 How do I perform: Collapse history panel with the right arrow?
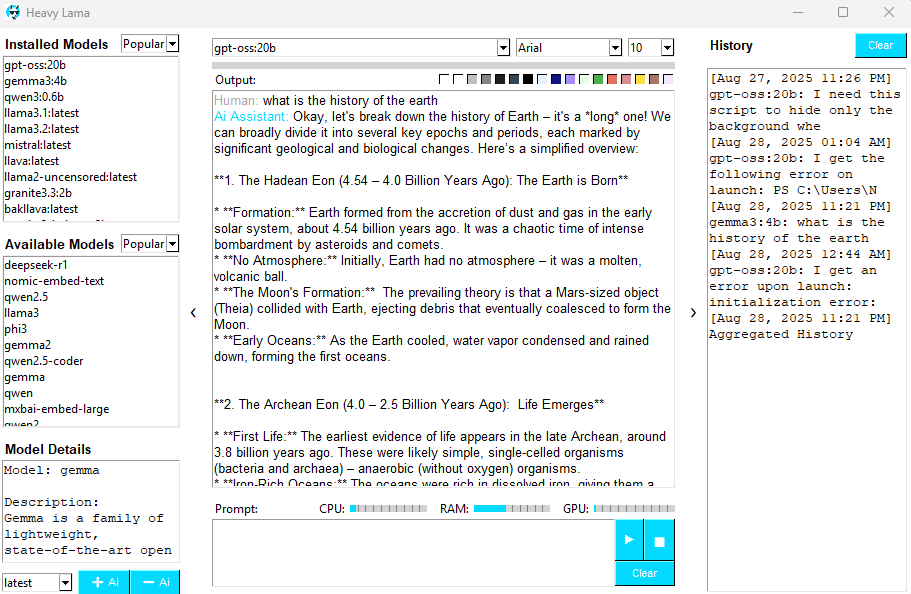click(x=693, y=313)
